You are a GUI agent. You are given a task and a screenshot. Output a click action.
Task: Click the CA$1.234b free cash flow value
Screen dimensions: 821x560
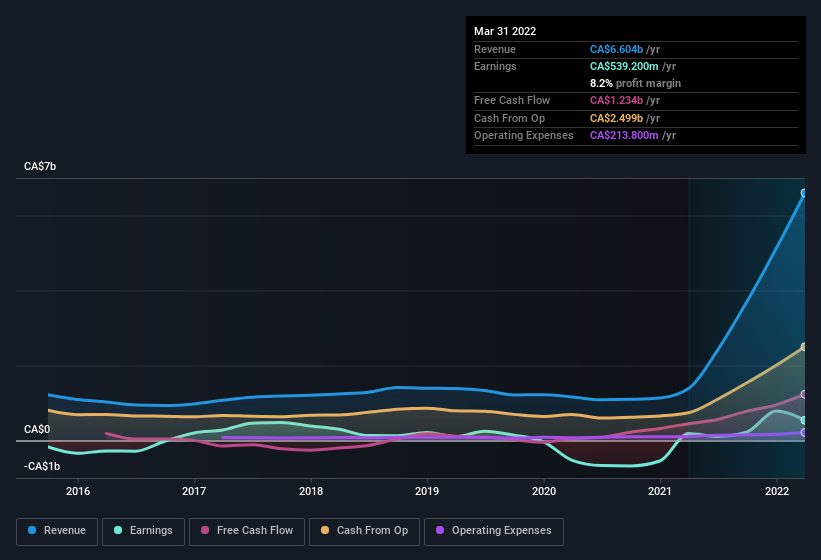(616, 100)
